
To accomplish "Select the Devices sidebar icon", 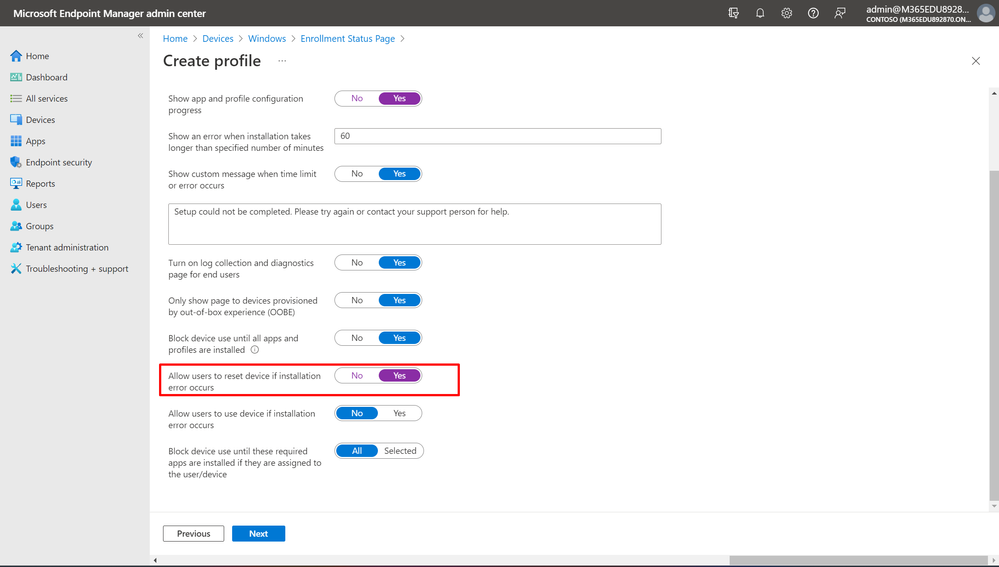I will [x=16, y=120].
